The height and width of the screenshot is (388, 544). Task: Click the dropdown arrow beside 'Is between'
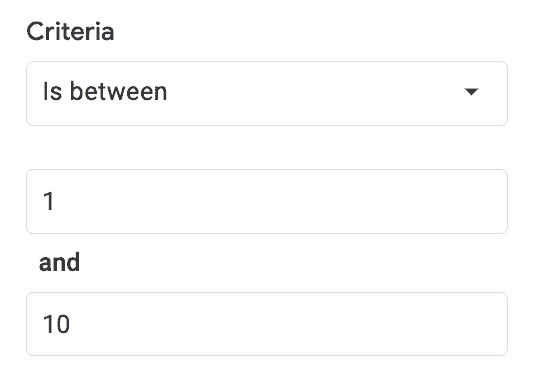pyautogui.click(x=471, y=92)
